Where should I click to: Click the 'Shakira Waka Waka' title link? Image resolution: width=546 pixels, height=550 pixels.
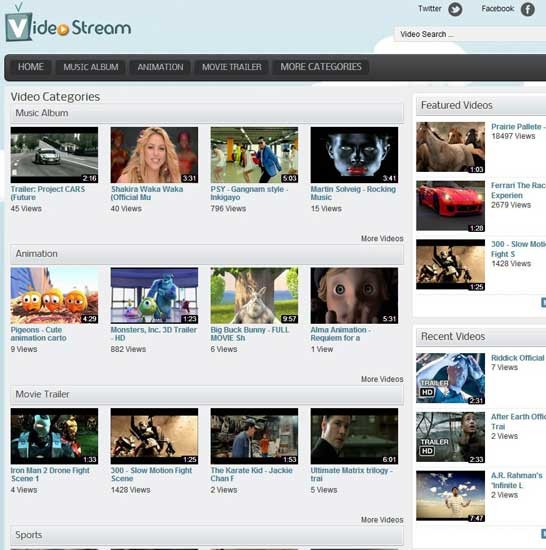[147, 193]
